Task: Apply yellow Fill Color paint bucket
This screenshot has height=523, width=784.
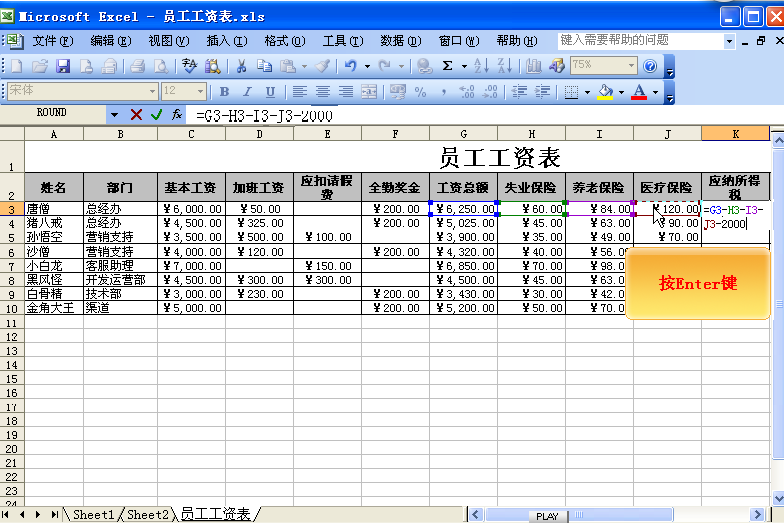Action: pyautogui.click(x=606, y=92)
